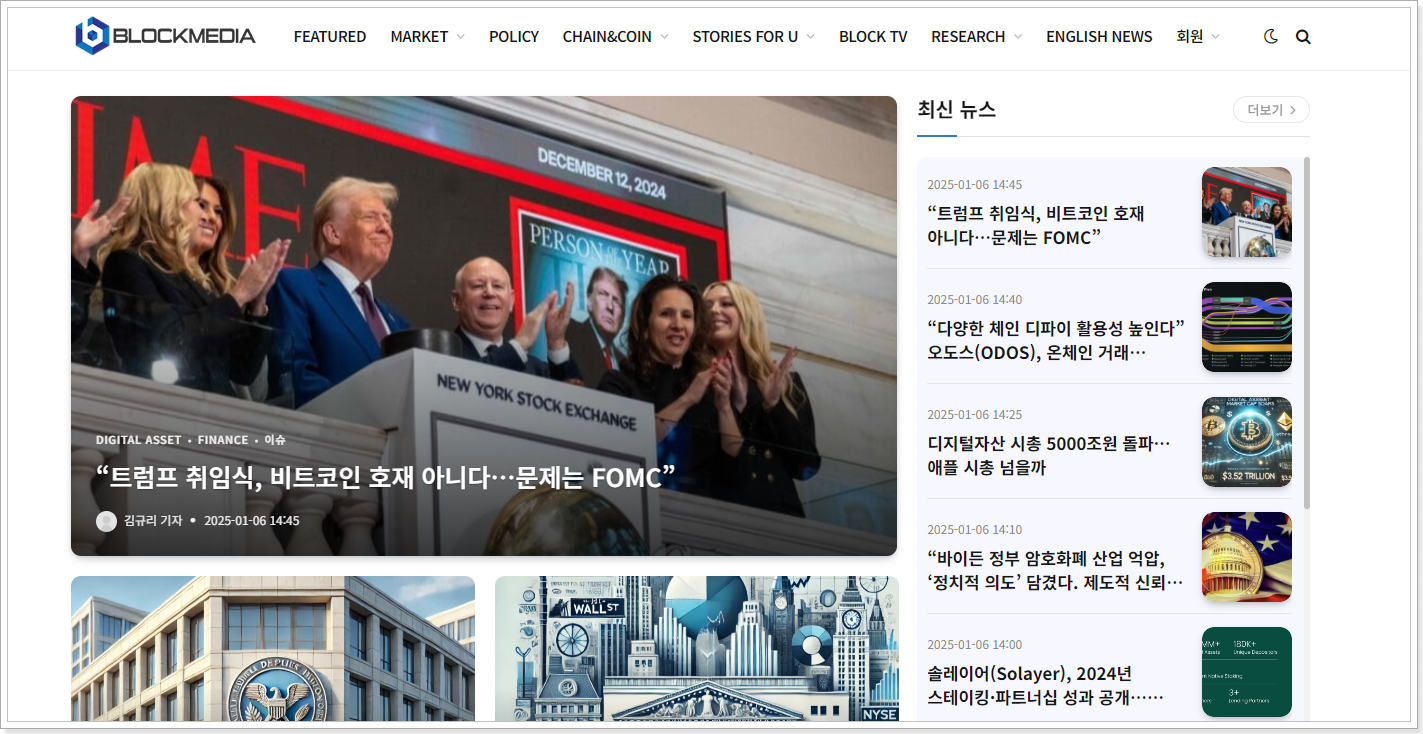Expand the 회원 dropdown chevron
Screen dimensions: 1423x734
point(1215,37)
